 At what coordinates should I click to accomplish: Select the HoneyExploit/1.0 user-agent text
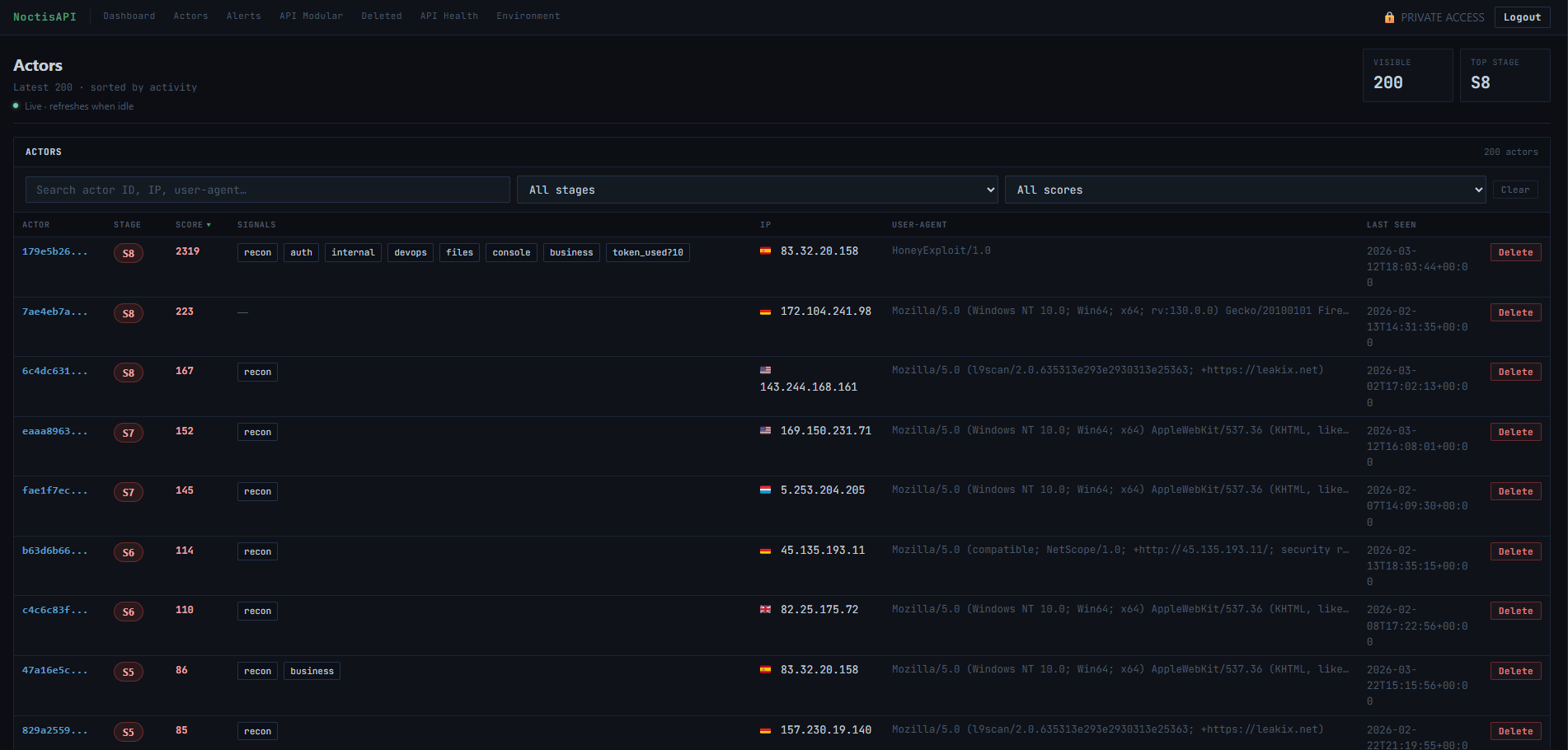coord(941,251)
